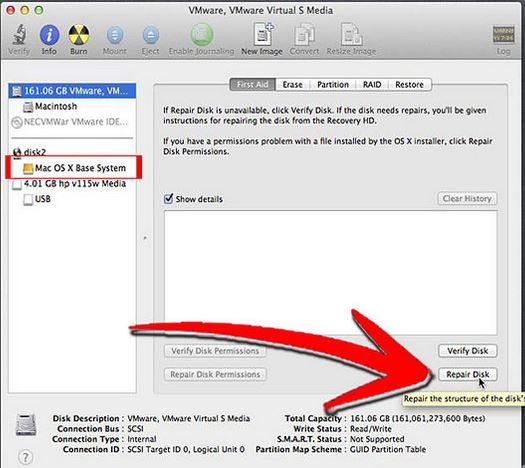The image size is (525, 468).
Task: Click the help question mark button
Action: click(25, 457)
